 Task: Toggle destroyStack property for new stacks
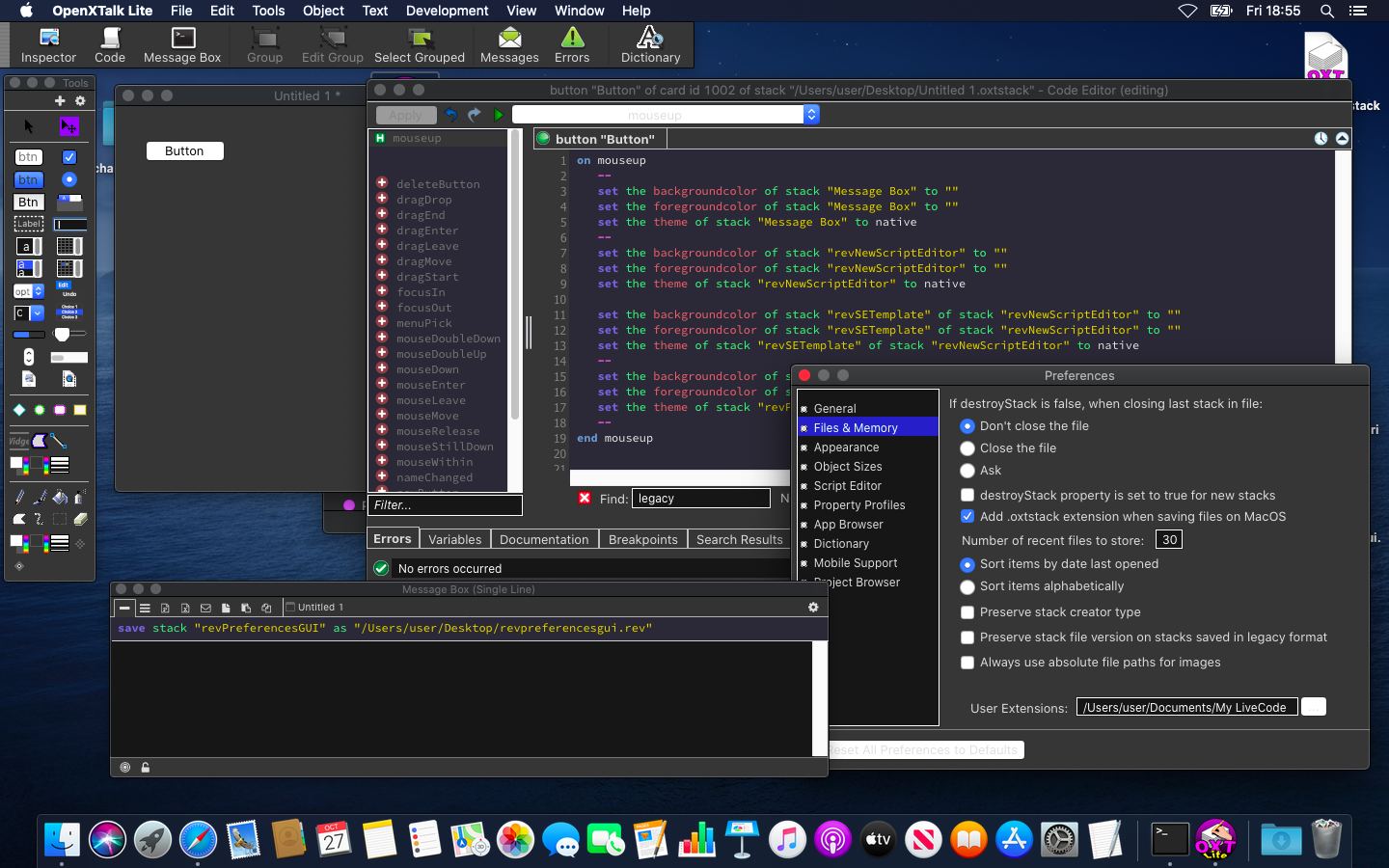(967, 495)
